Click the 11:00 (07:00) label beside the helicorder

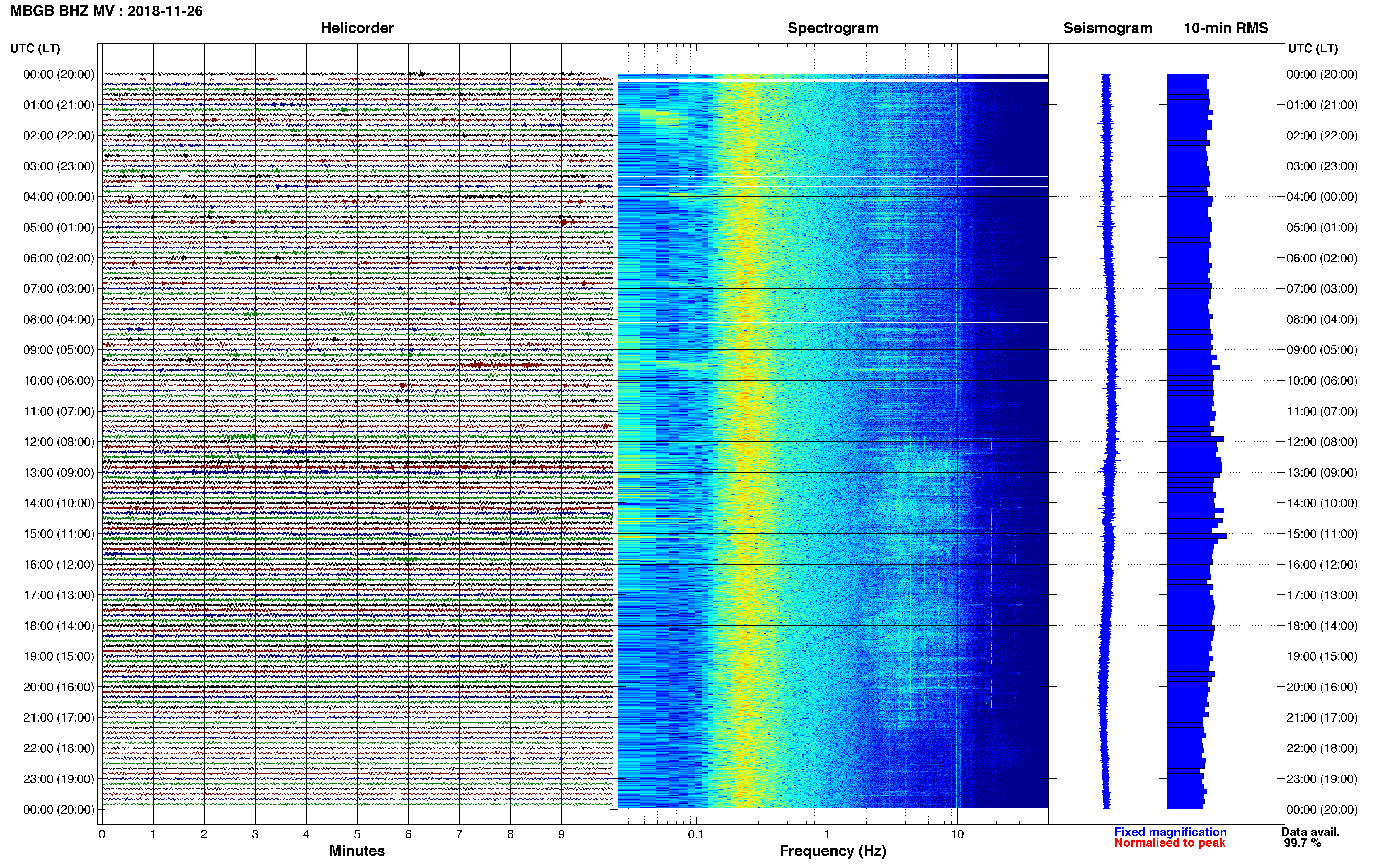(x=59, y=411)
